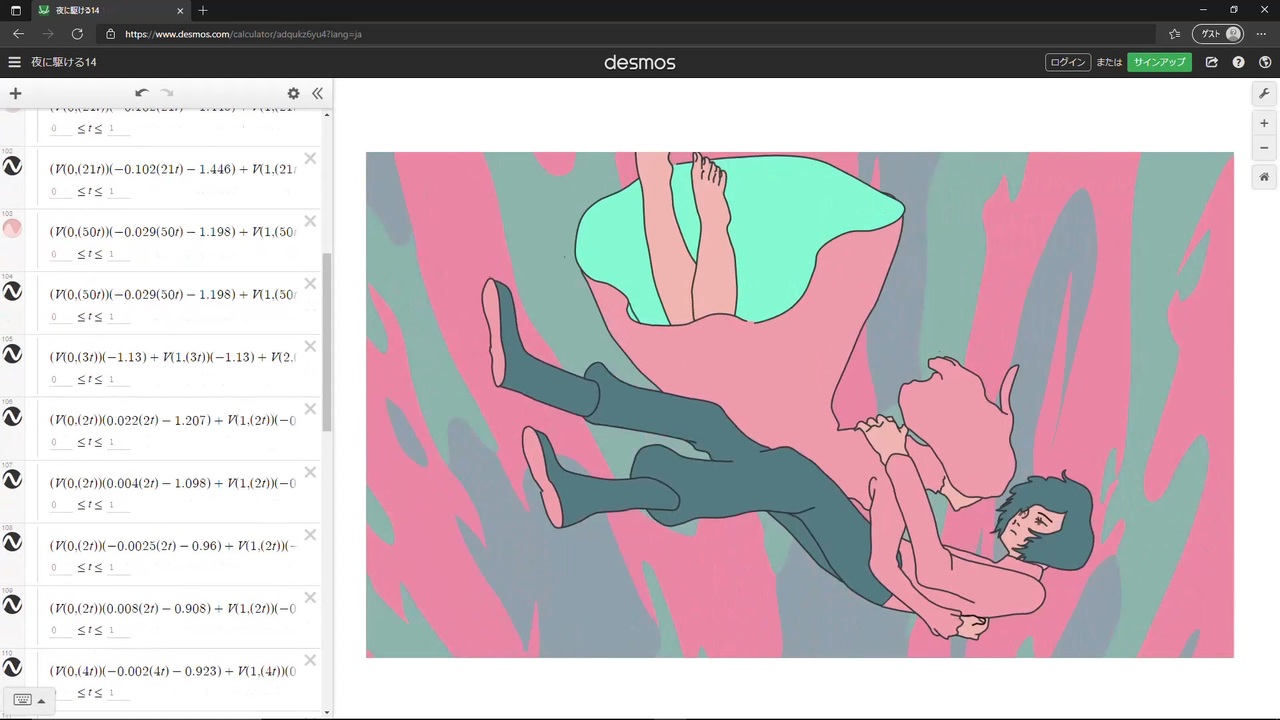The width and height of the screenshot is (1280, 720).
Task: Edit expression with 0.008(2t) − 0.908
Action: 173,608
